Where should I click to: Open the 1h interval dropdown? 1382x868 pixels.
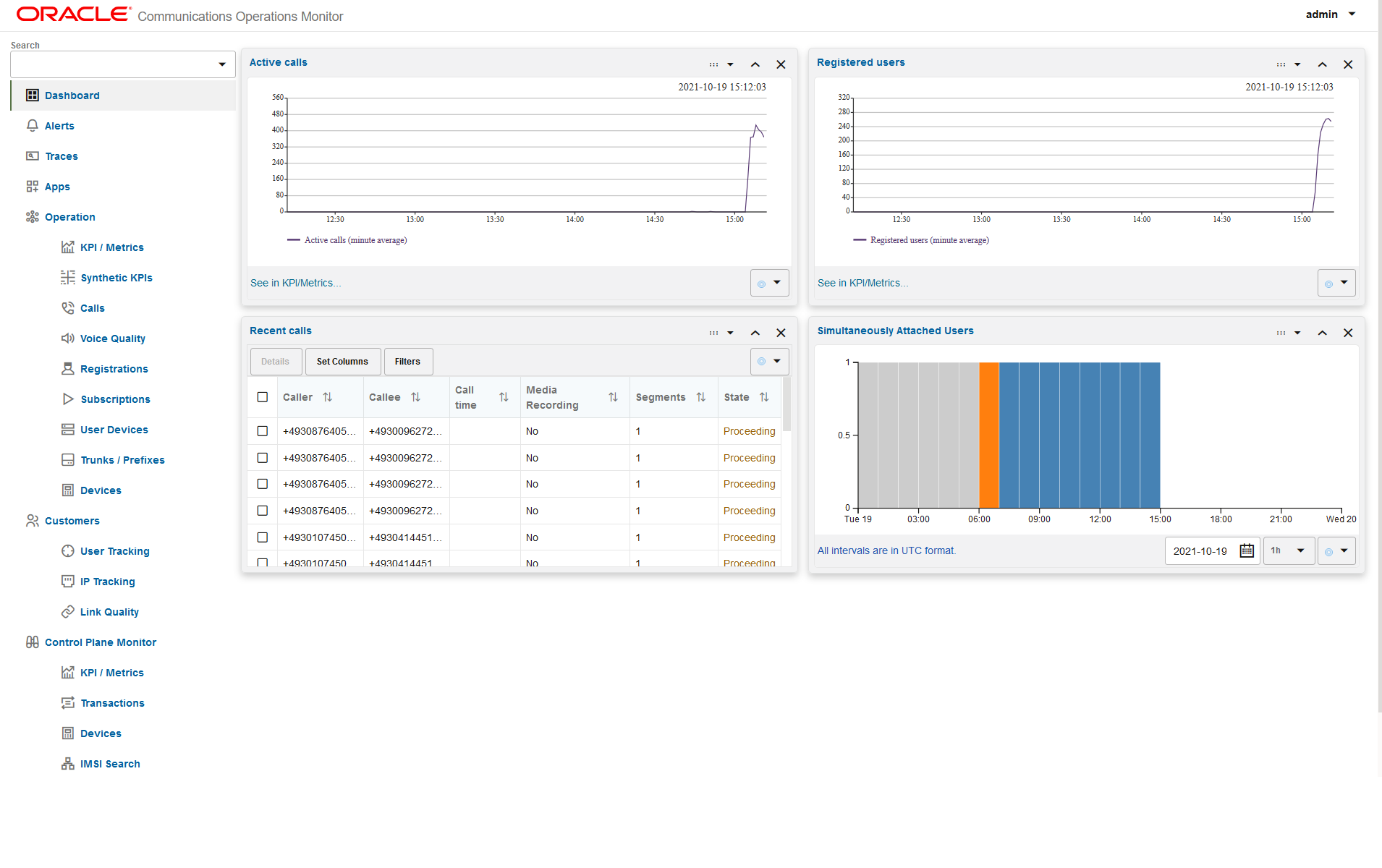coord(1289,550)
